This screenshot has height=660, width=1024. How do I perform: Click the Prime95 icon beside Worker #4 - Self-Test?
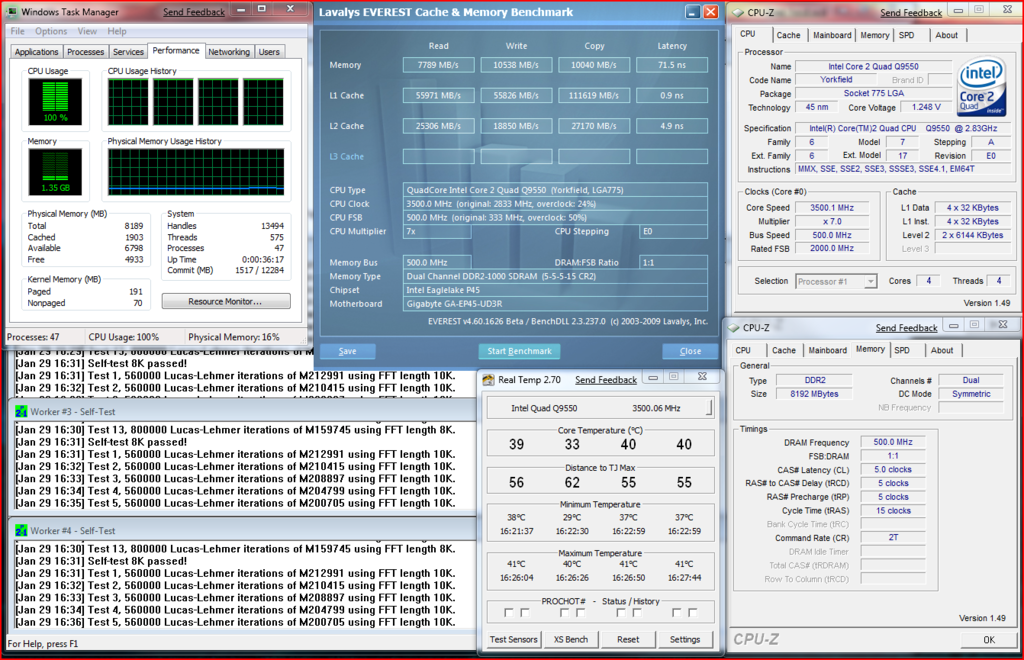(21, 531)
